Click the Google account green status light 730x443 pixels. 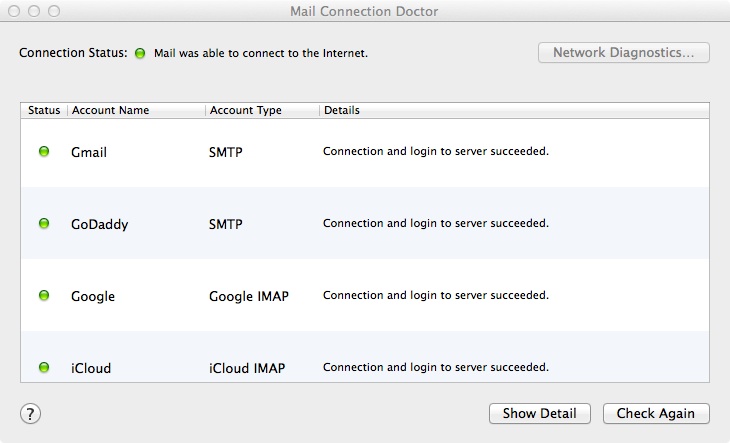(x=44, y=296)
